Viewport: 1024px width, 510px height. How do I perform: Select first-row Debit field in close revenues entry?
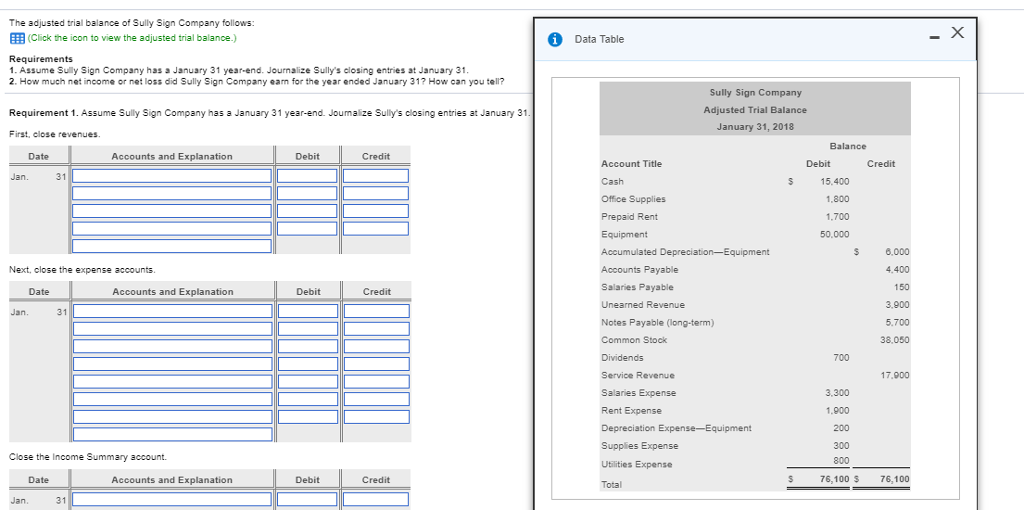tap(307, 176)
